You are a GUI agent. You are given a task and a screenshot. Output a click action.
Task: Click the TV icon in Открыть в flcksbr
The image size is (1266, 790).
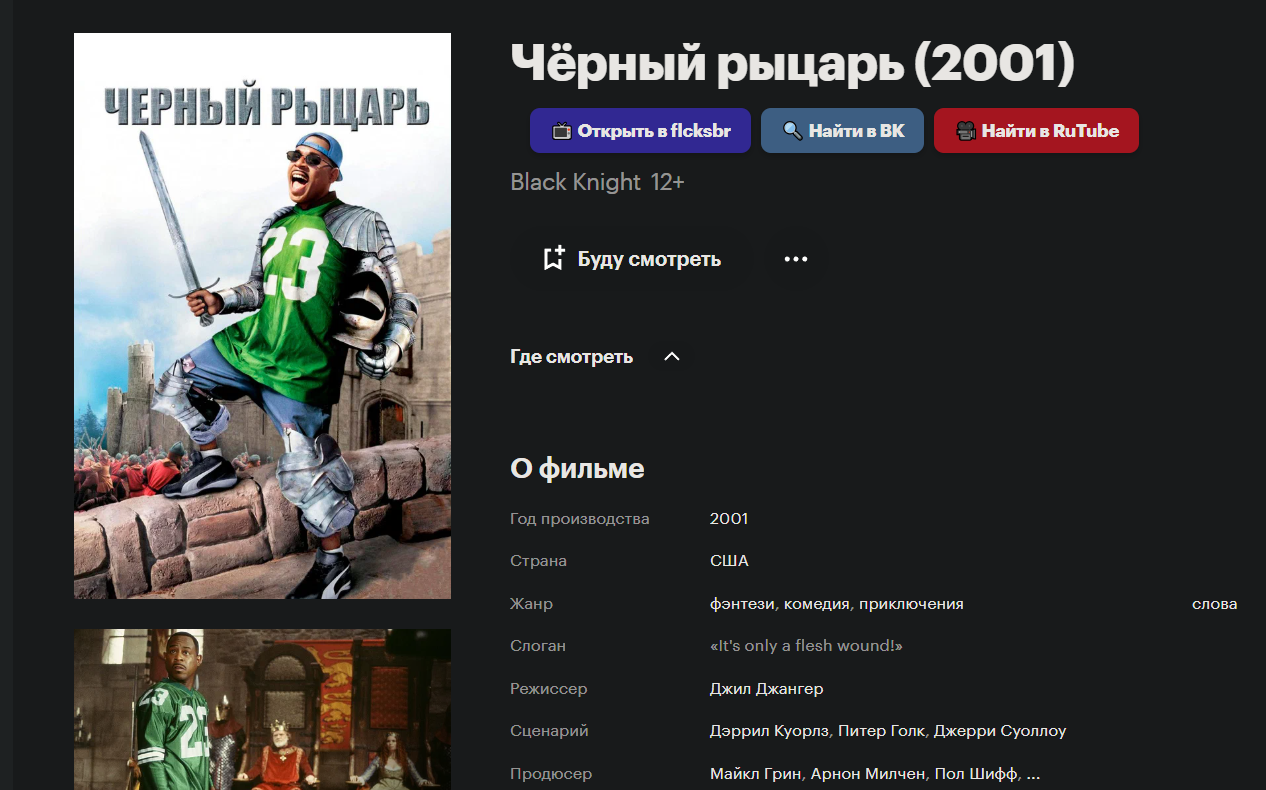point(562,131)
